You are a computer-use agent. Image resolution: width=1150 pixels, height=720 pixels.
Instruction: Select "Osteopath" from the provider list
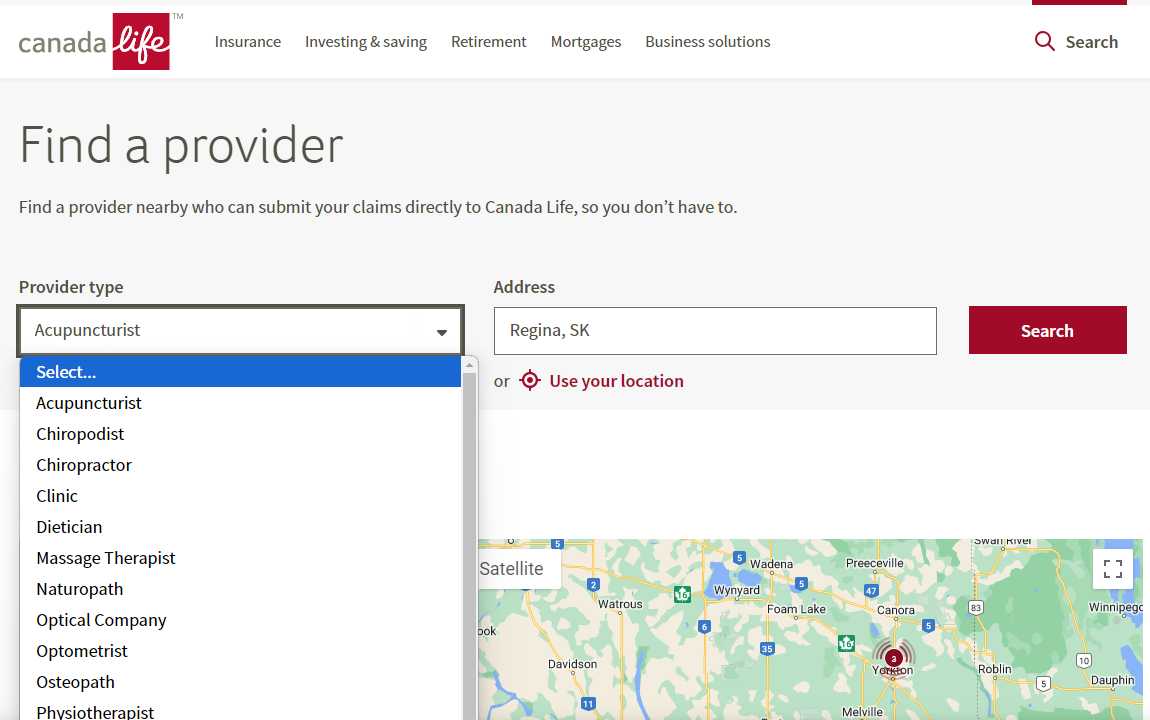pyautogui.click(x=75, y=681)
